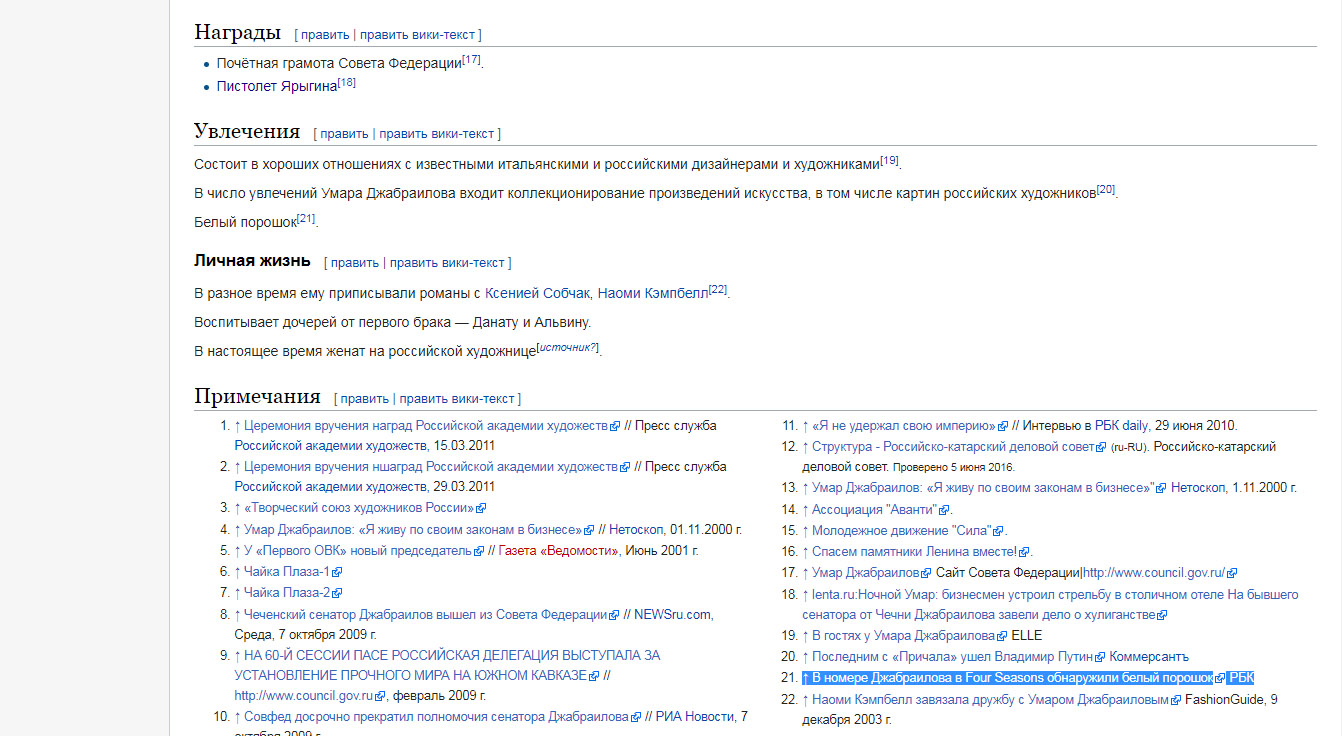This screenshot has height=736, width=1342.
Task: Click external-link icon after В гостях у Умара Джабраилова
Action: click(x=1002, y=636)
